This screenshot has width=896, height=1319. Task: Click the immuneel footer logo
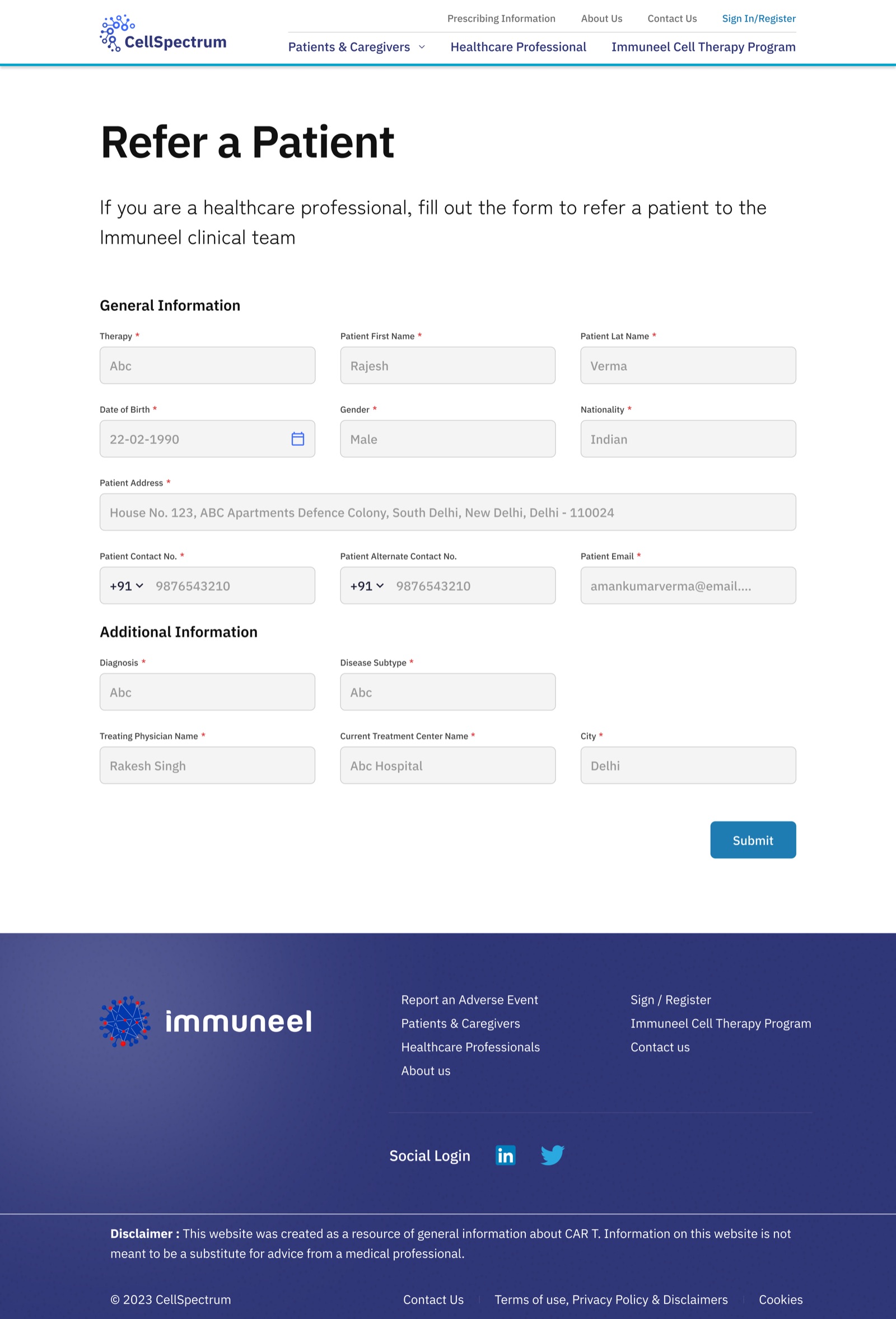tap(206, 1021)
